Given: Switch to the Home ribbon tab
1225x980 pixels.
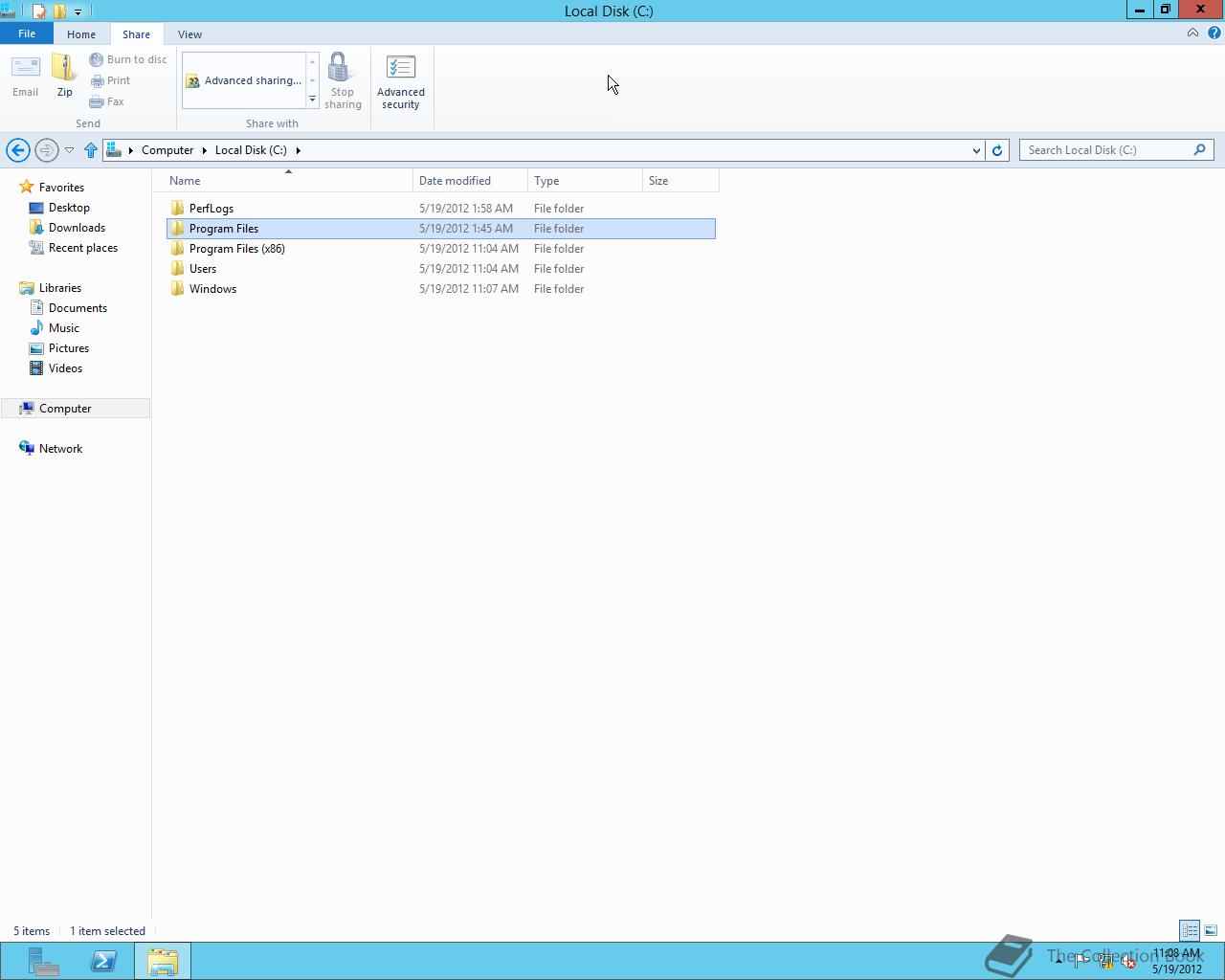Looking at the screenshot, I should 81,34.
